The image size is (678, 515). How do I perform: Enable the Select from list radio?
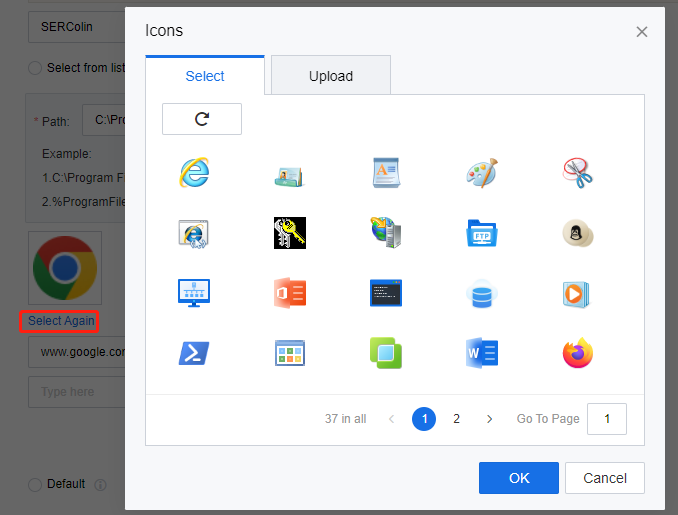pos(35,68)
